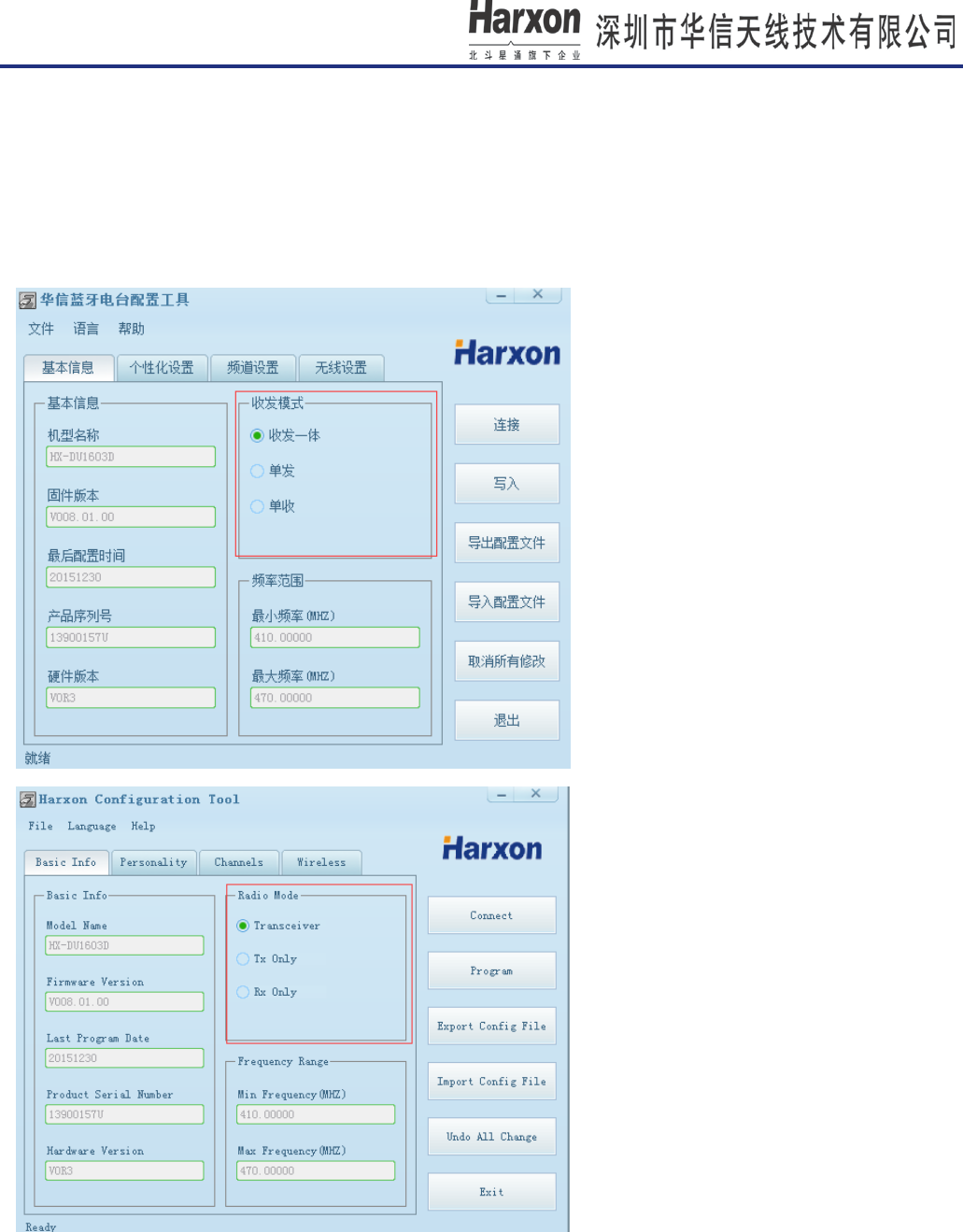Switch to Basic Info tab

point(66,862)
